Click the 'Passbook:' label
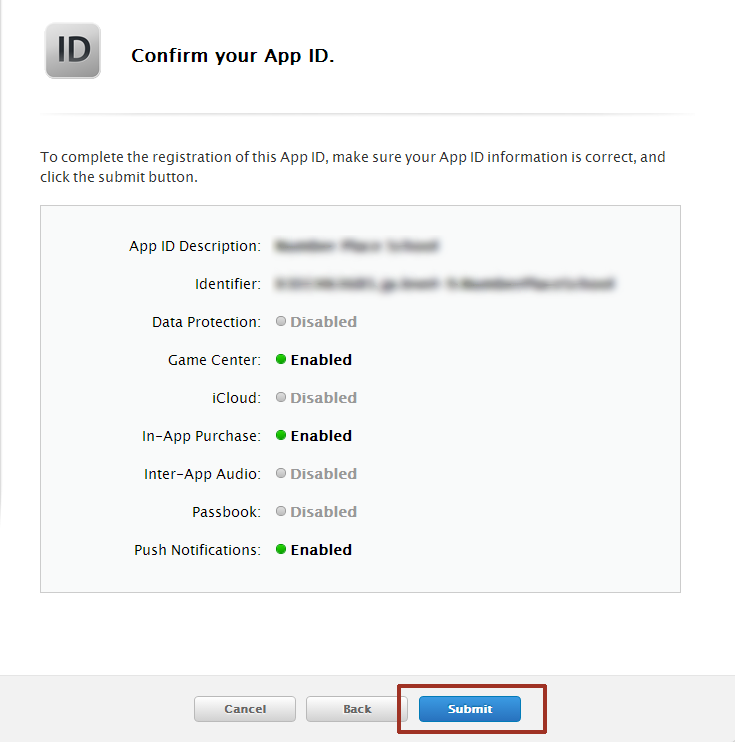Screen dimensions: 735x742 coord(226,512)
